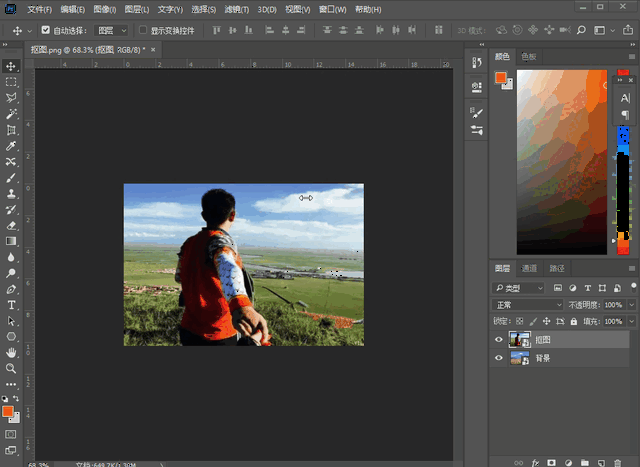Select the Horizontal Type tool

pos(11,305)
